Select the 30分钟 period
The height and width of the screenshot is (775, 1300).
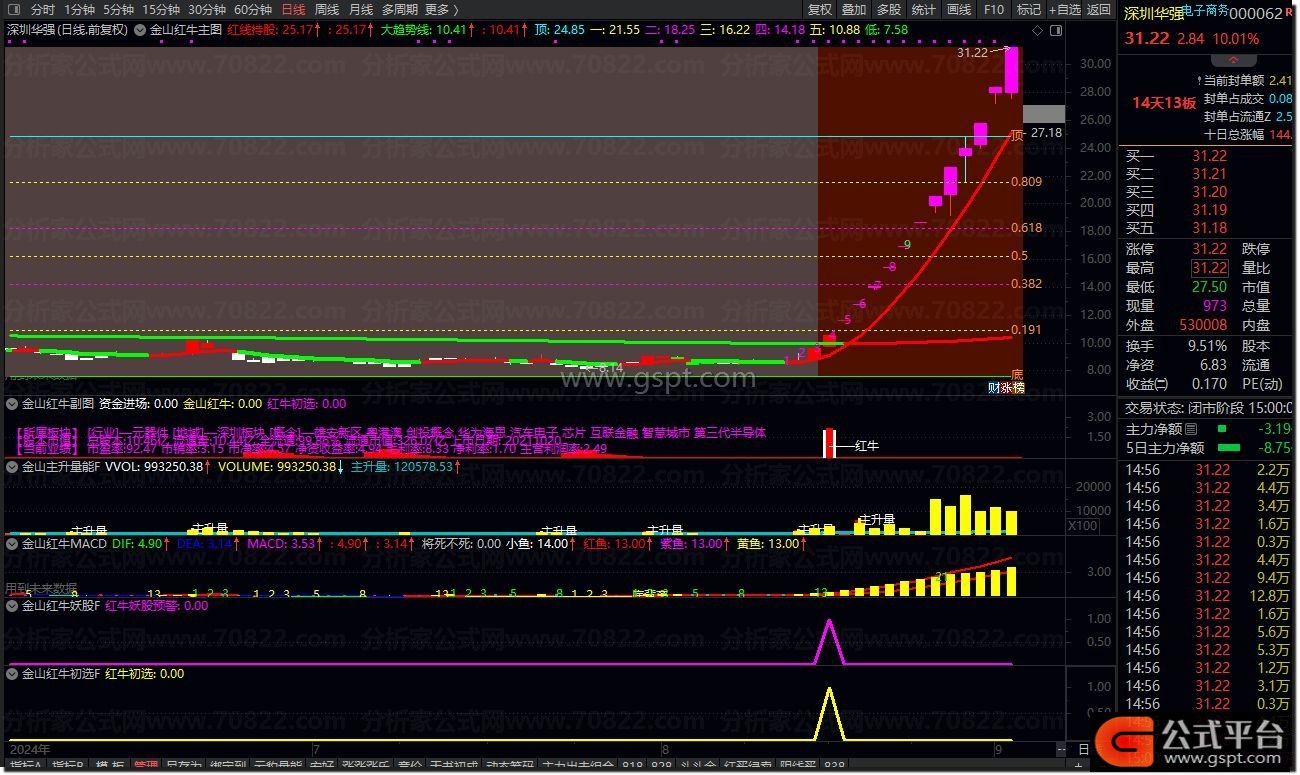point(206,9)
